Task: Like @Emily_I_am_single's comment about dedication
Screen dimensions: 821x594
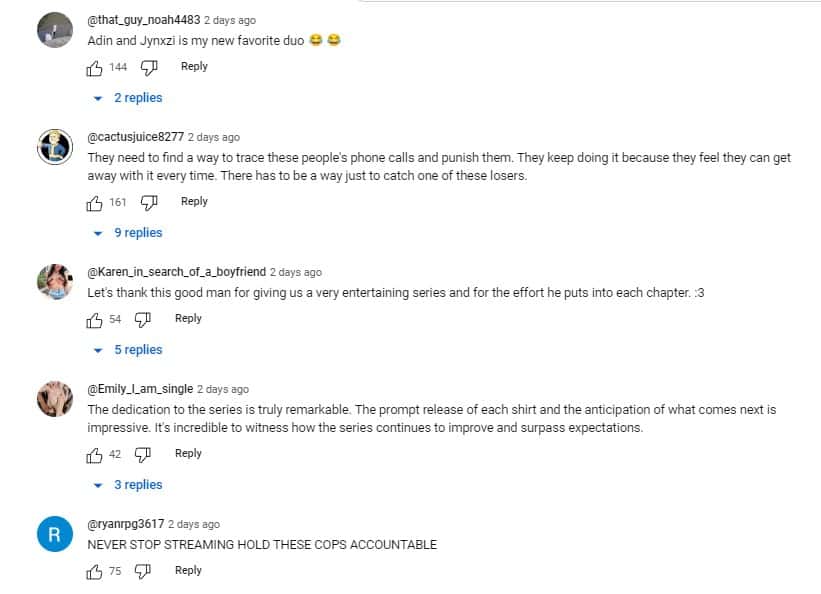Action: coord(94,453)
